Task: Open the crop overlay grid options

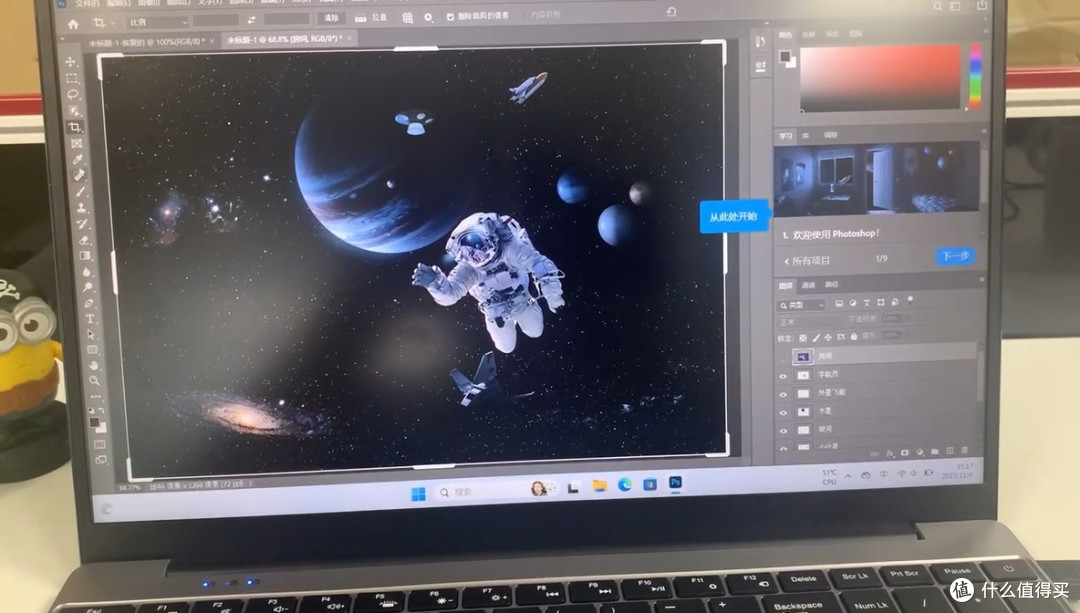Action: 408,18
